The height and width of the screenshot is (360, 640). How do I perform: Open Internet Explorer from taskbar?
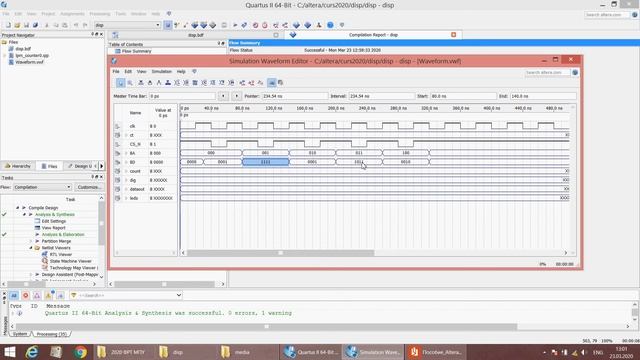click(x=32, y=352)
